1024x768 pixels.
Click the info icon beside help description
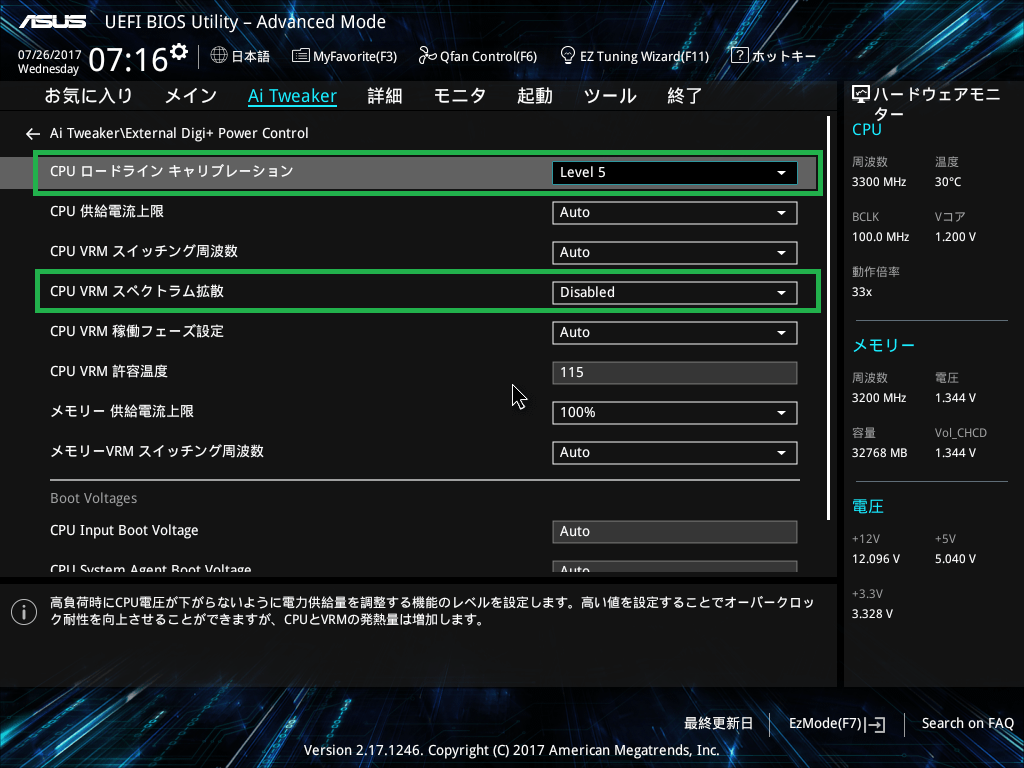pos(24,612)
